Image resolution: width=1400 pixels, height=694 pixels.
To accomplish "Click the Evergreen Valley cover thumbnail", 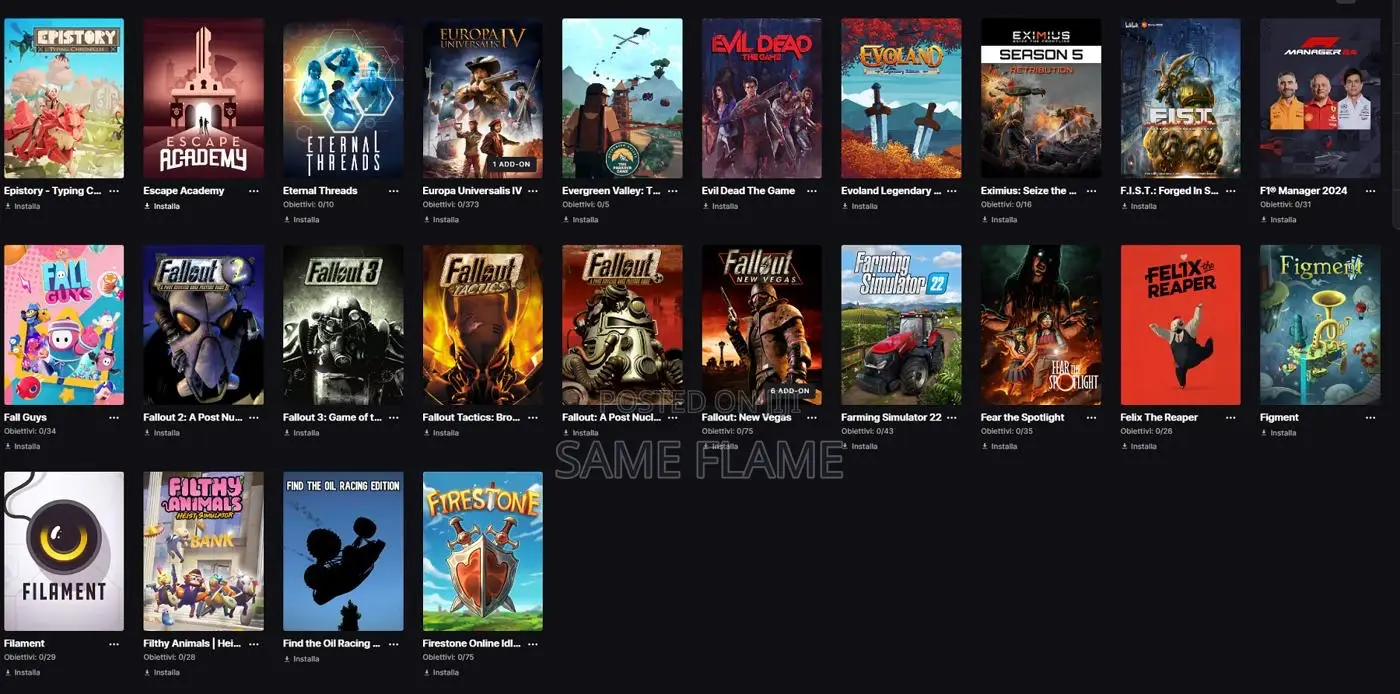I will tap(622, 98).
